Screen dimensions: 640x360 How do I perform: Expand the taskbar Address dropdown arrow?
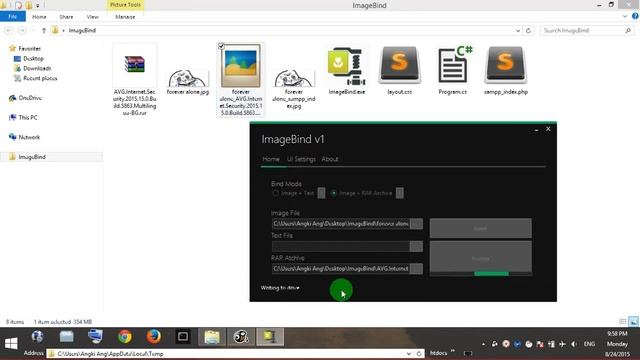pyautogui.click(x=409, y=354)
